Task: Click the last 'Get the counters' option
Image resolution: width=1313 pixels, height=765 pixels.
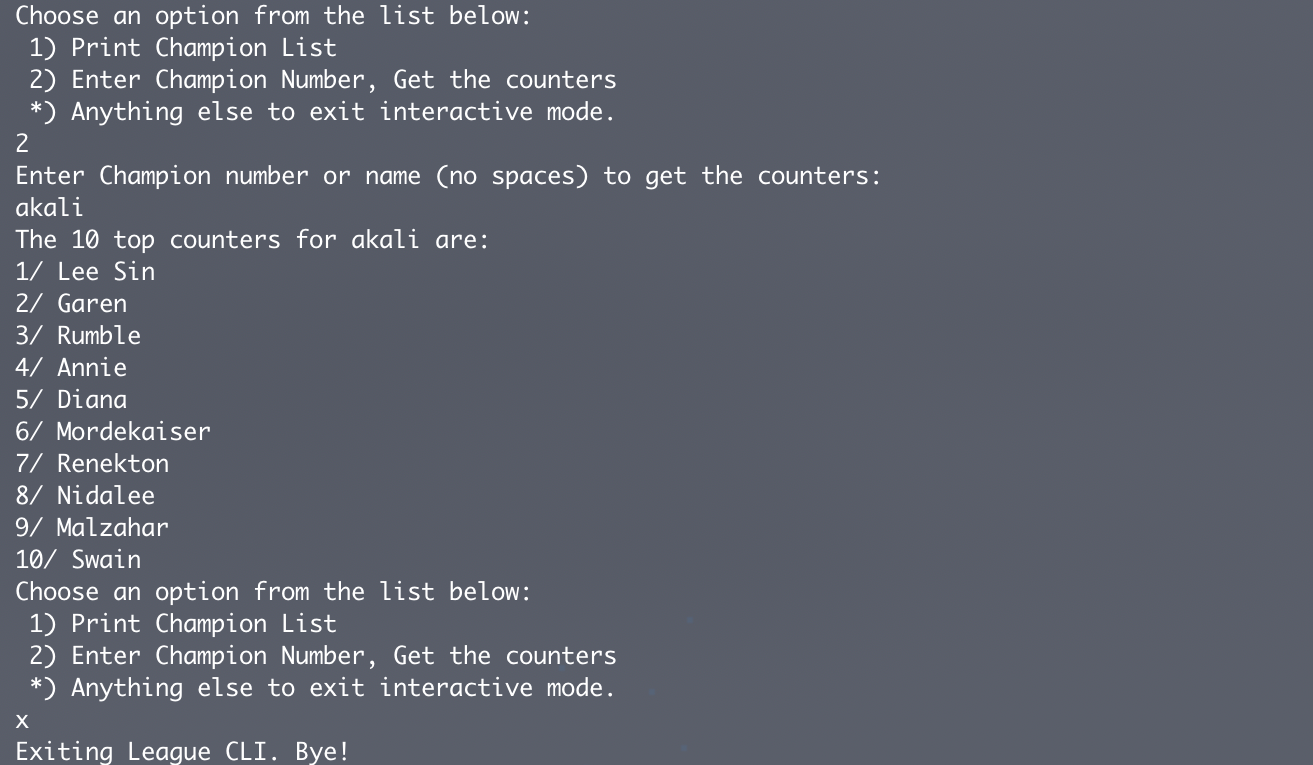Action: [505, 655]
